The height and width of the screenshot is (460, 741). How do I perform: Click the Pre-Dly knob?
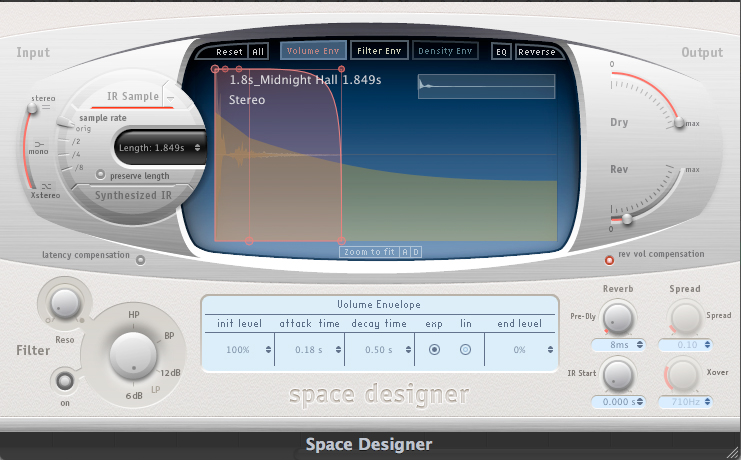coord(618,318)
